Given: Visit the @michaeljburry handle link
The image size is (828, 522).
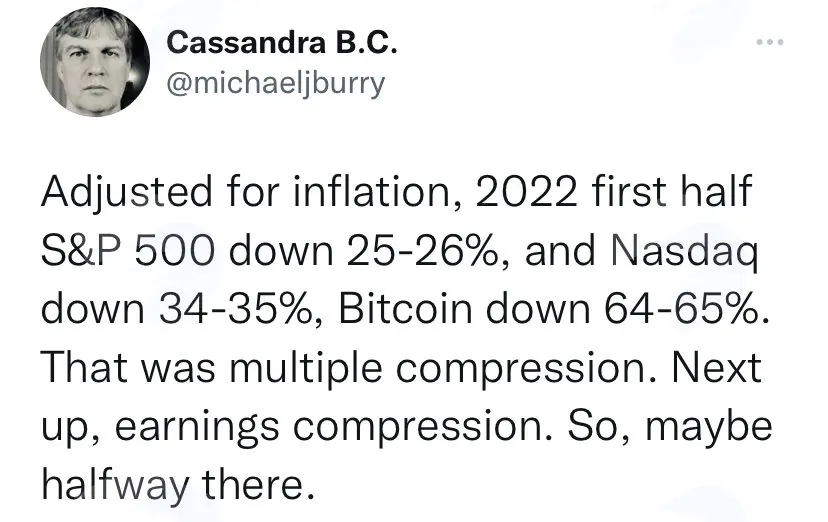Looking at the screenshot, I should pos(276,84).
